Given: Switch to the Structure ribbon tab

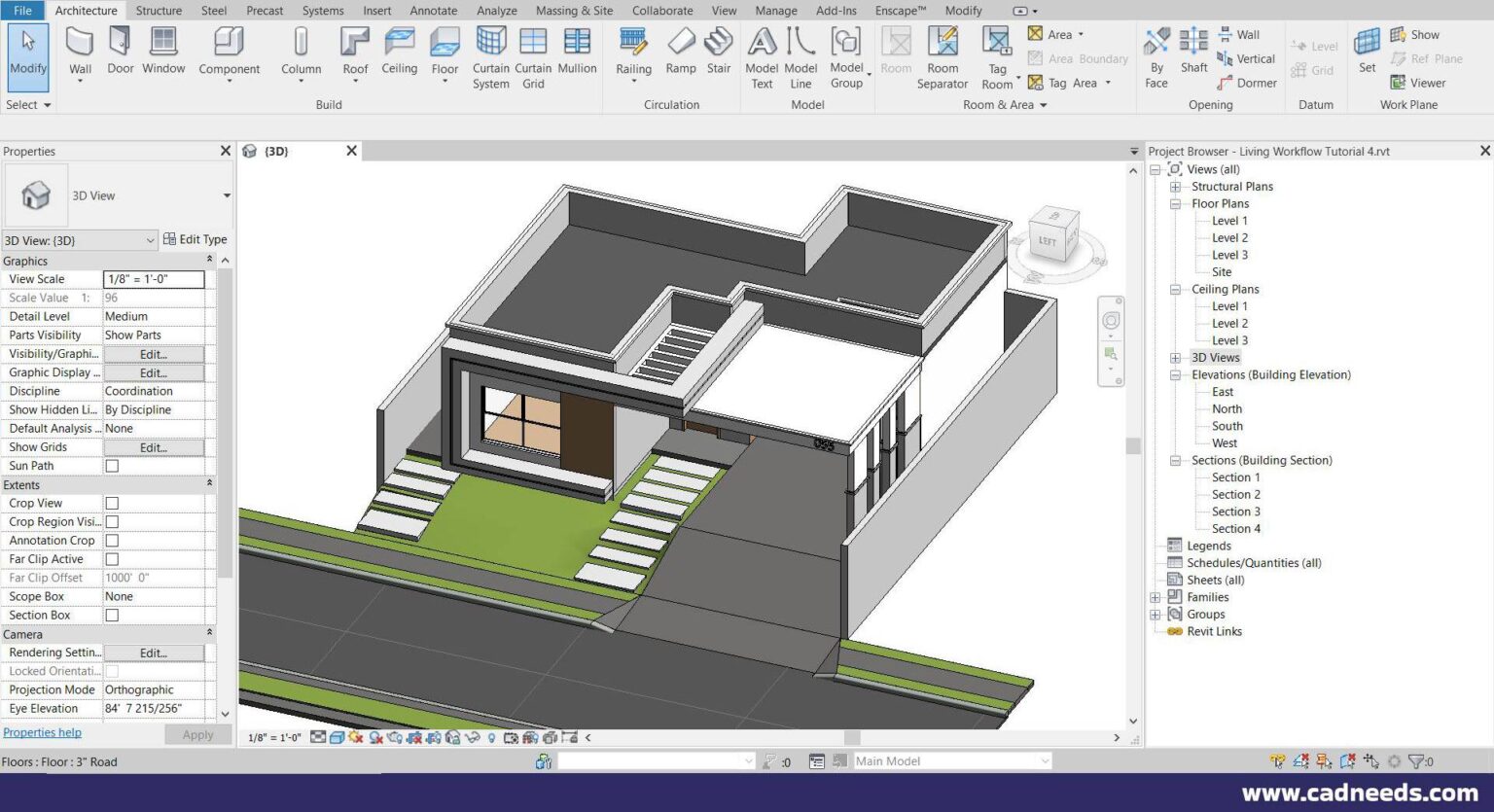Looking at the screenshot, I should (x=159, y=11).
